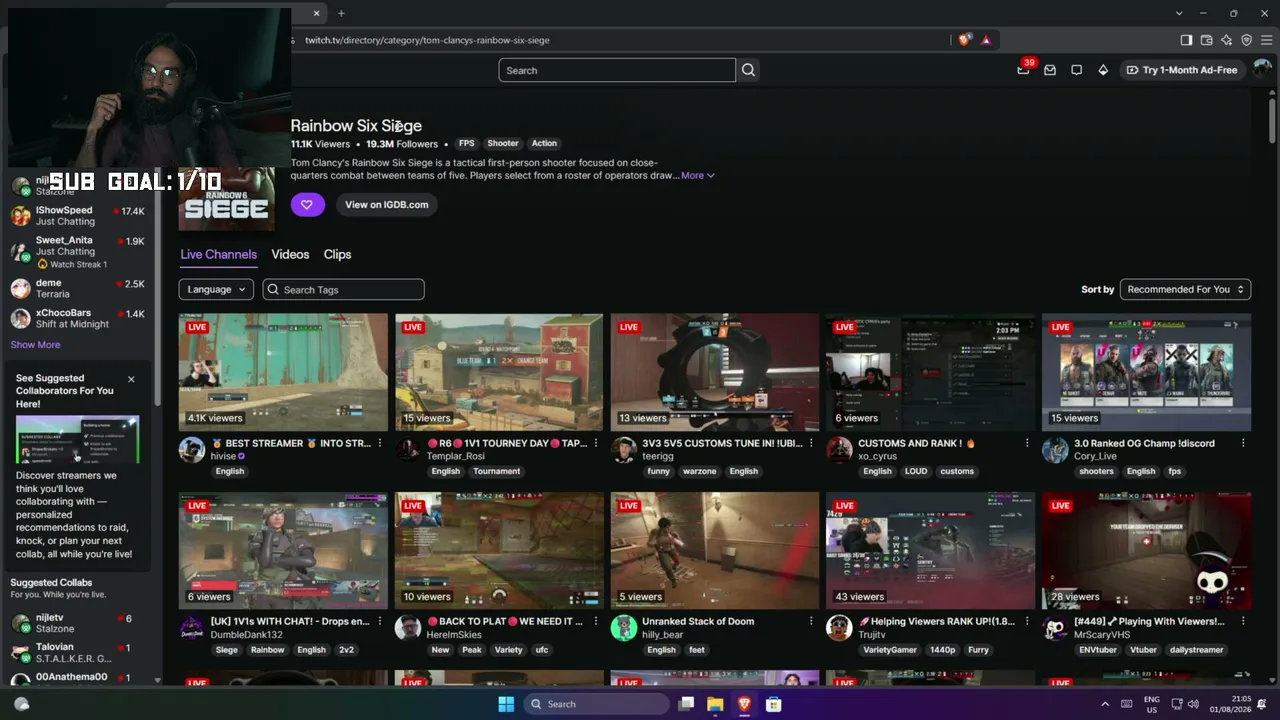Open Brave Leo AI sparkle icon

click(1226, 40)
